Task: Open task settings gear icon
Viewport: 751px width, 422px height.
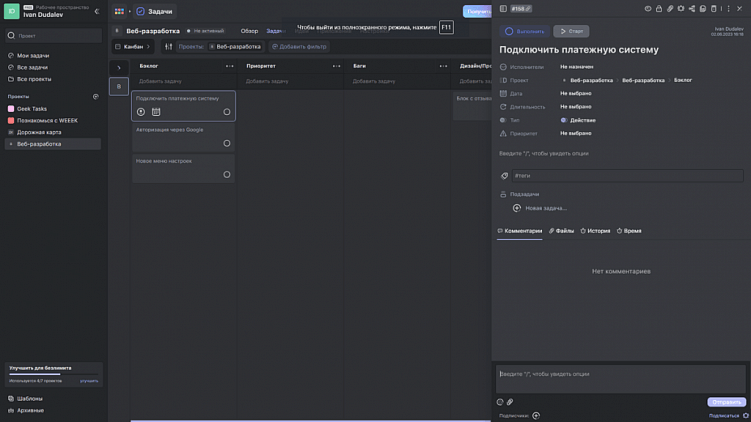Action: [681, 9]
